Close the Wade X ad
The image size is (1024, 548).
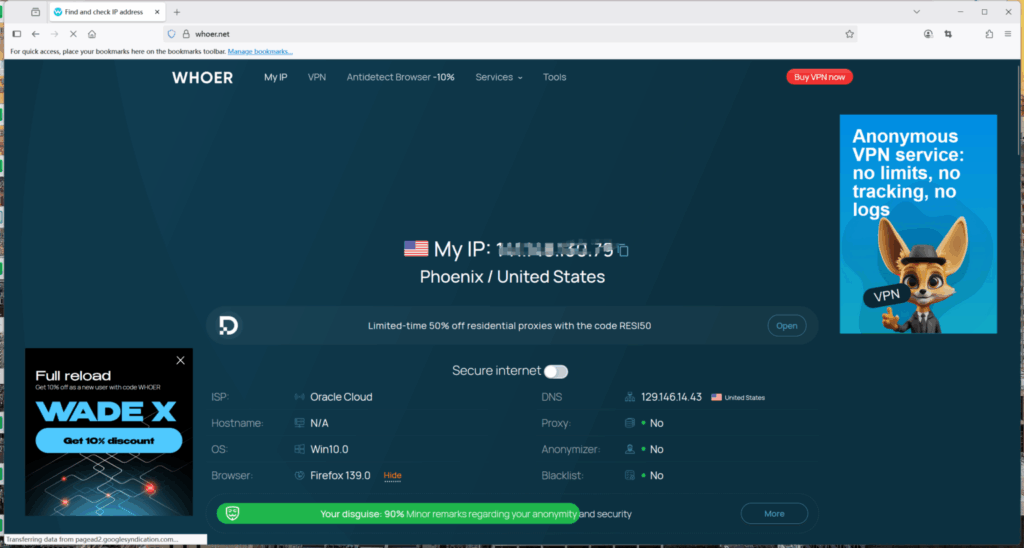tap(180, 361)
